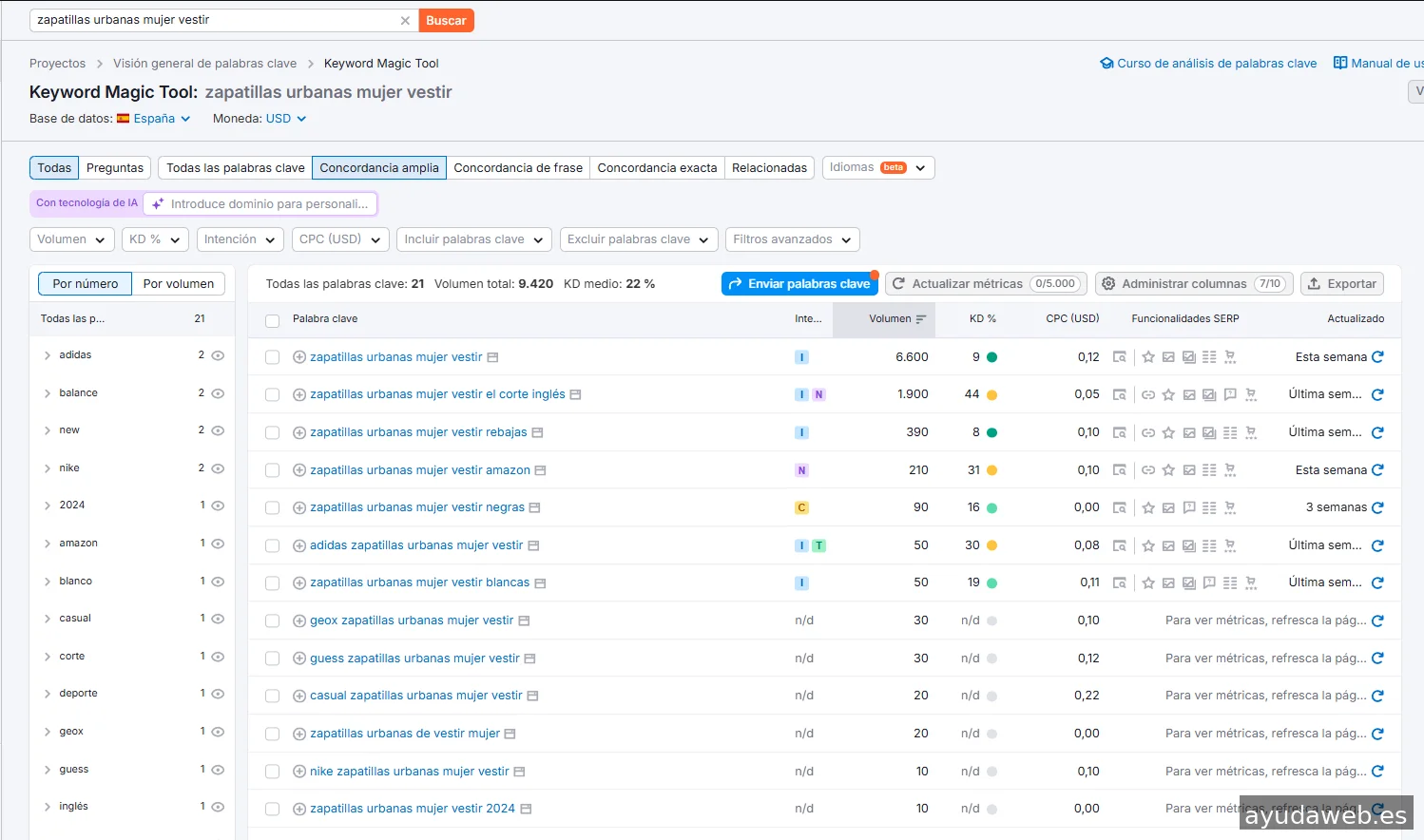Click the orange KD indicator for 'el corte inglés' keyword
Screen dimensions: 1424x840
(x=991, y=395)
